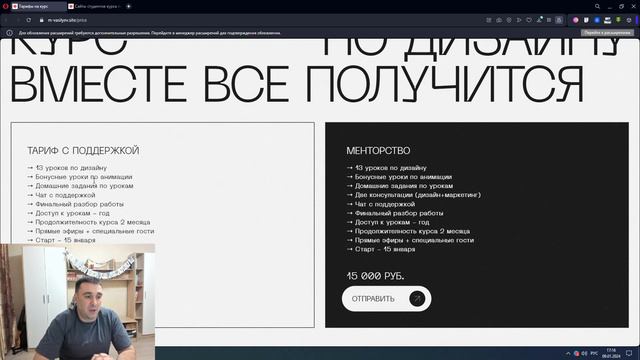Click 'Перейти к расширениям' notification button
The image size is (640, 360).
tap(607, 33)
